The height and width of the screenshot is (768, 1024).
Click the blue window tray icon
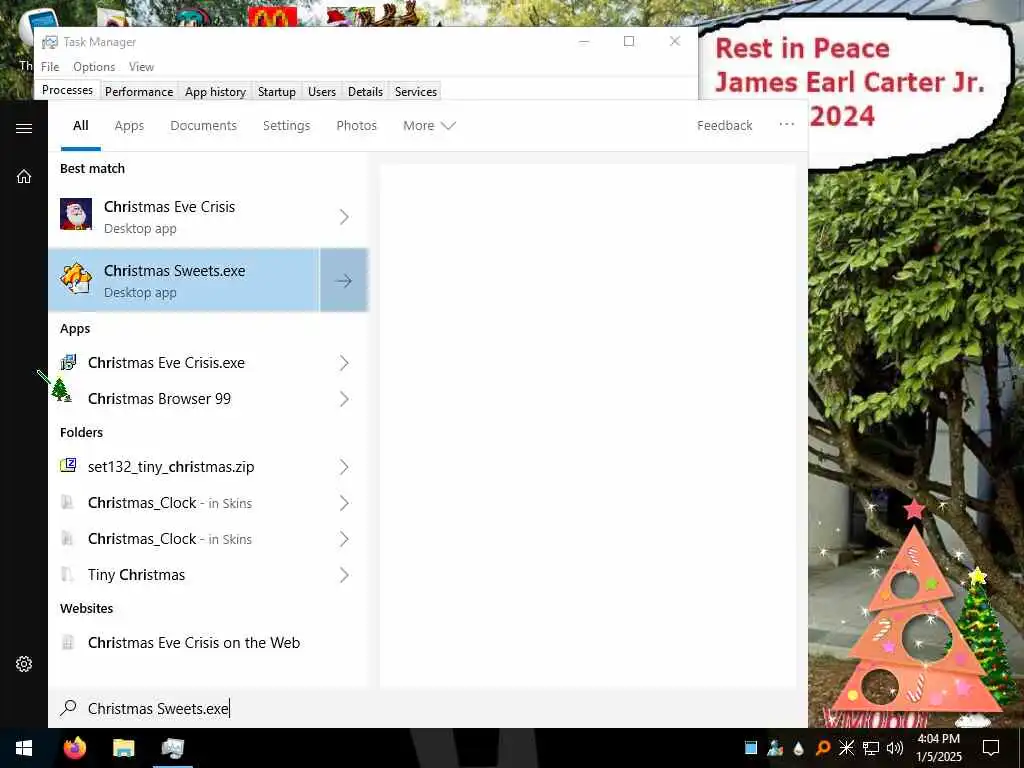[x=751, y=748]
